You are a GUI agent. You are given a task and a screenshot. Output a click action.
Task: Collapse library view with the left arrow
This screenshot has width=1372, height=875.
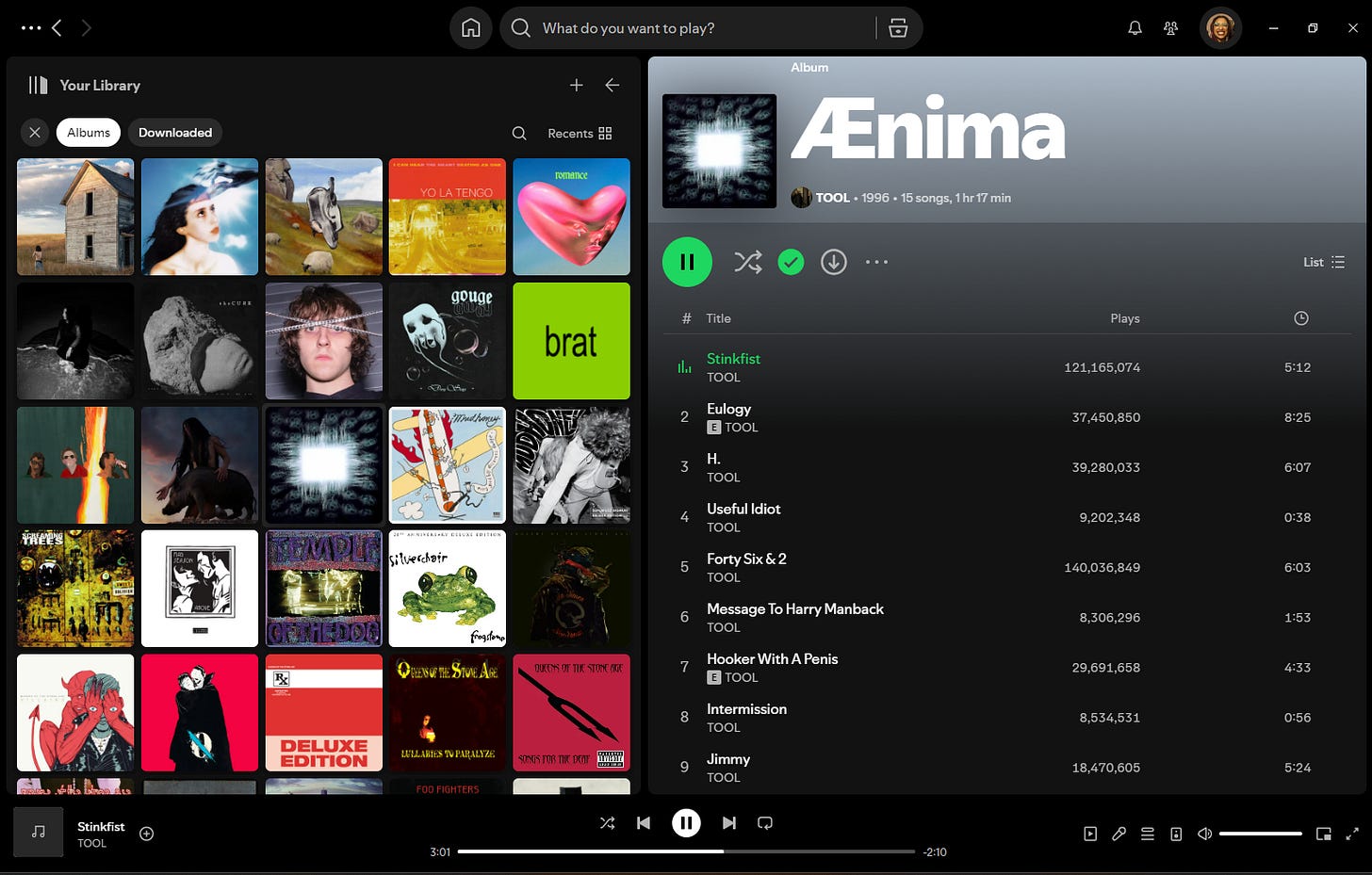[x=612, y=85]
